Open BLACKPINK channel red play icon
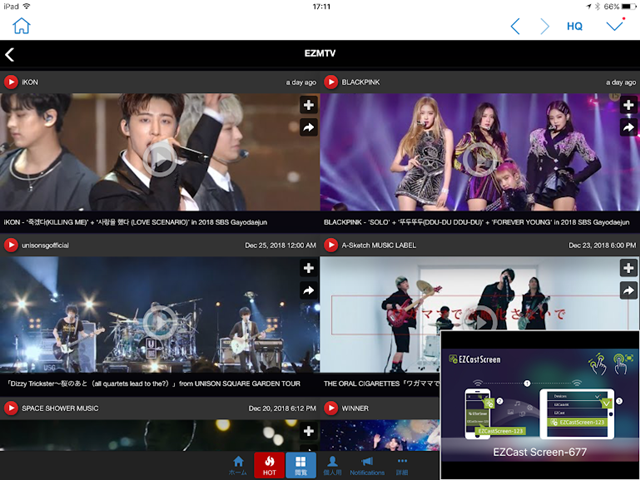The height and width of the screenshot is (480, 640). 331,82
